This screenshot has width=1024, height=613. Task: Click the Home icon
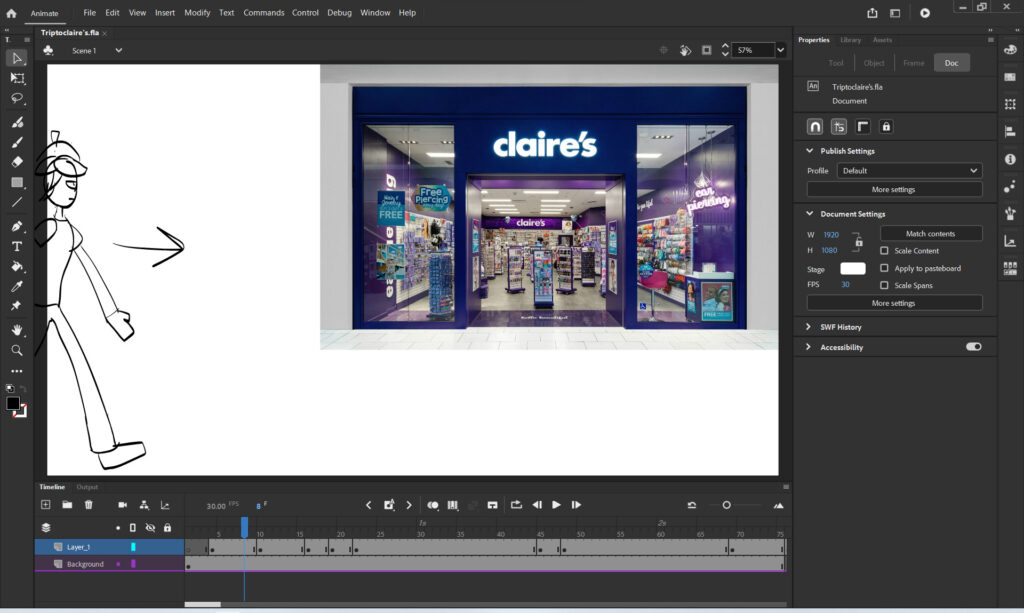[x=11, y=12]
